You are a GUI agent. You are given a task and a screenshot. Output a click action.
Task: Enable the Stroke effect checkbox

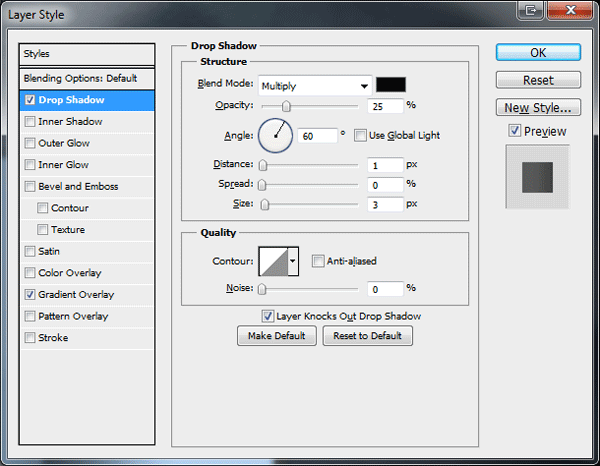tap(30, 338)
